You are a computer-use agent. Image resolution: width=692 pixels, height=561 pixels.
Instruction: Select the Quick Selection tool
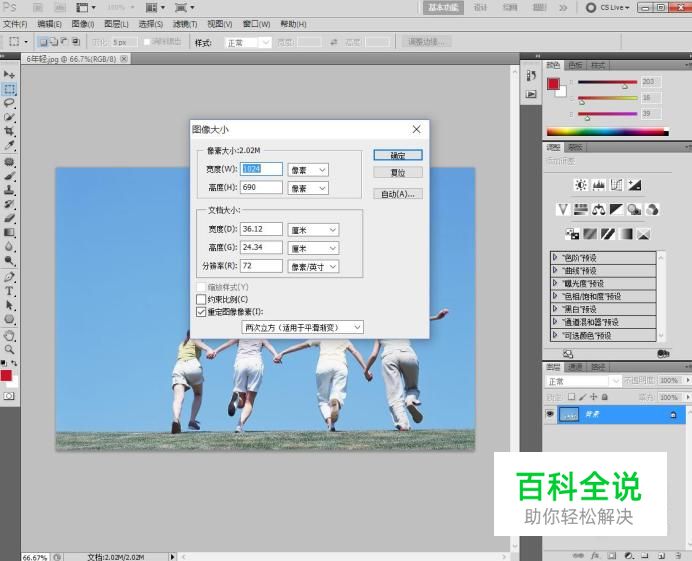pyautogui.click(x=9, y=117)
